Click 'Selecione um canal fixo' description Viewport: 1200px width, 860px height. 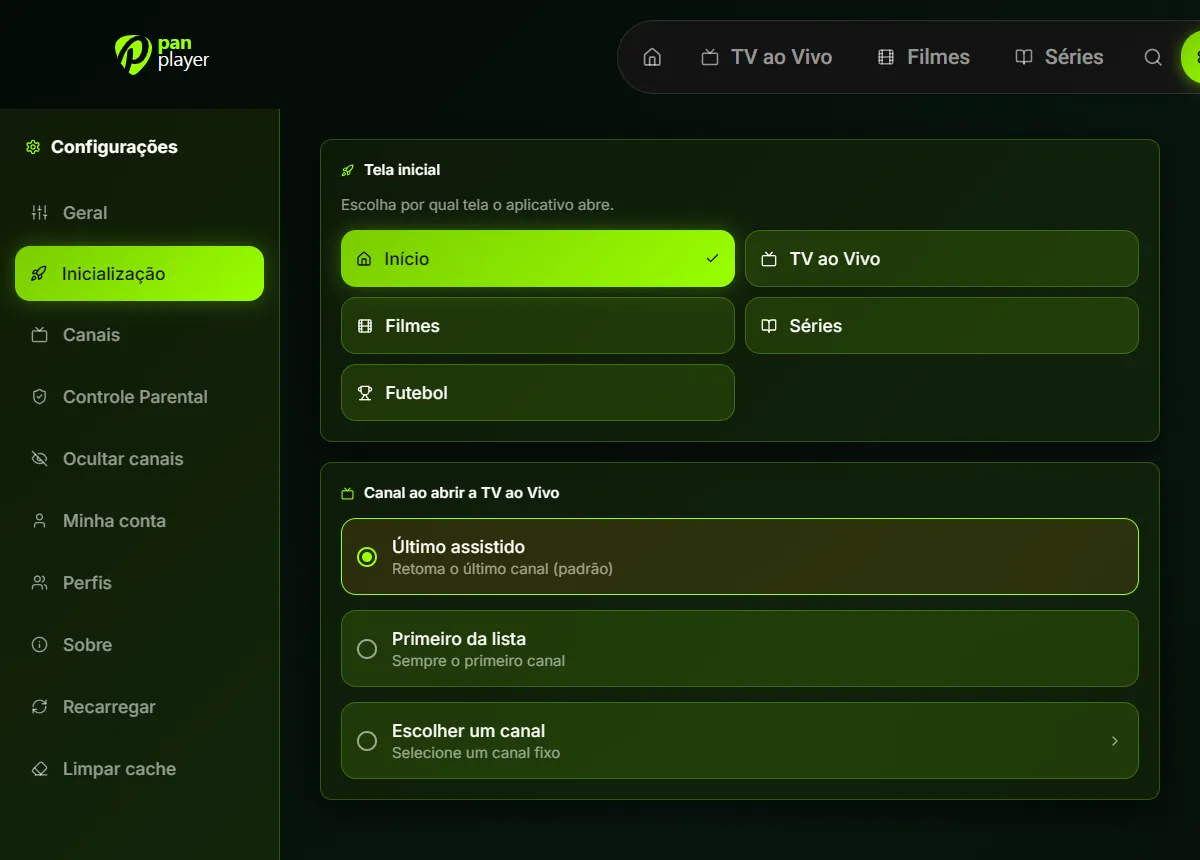pos(476,753)
